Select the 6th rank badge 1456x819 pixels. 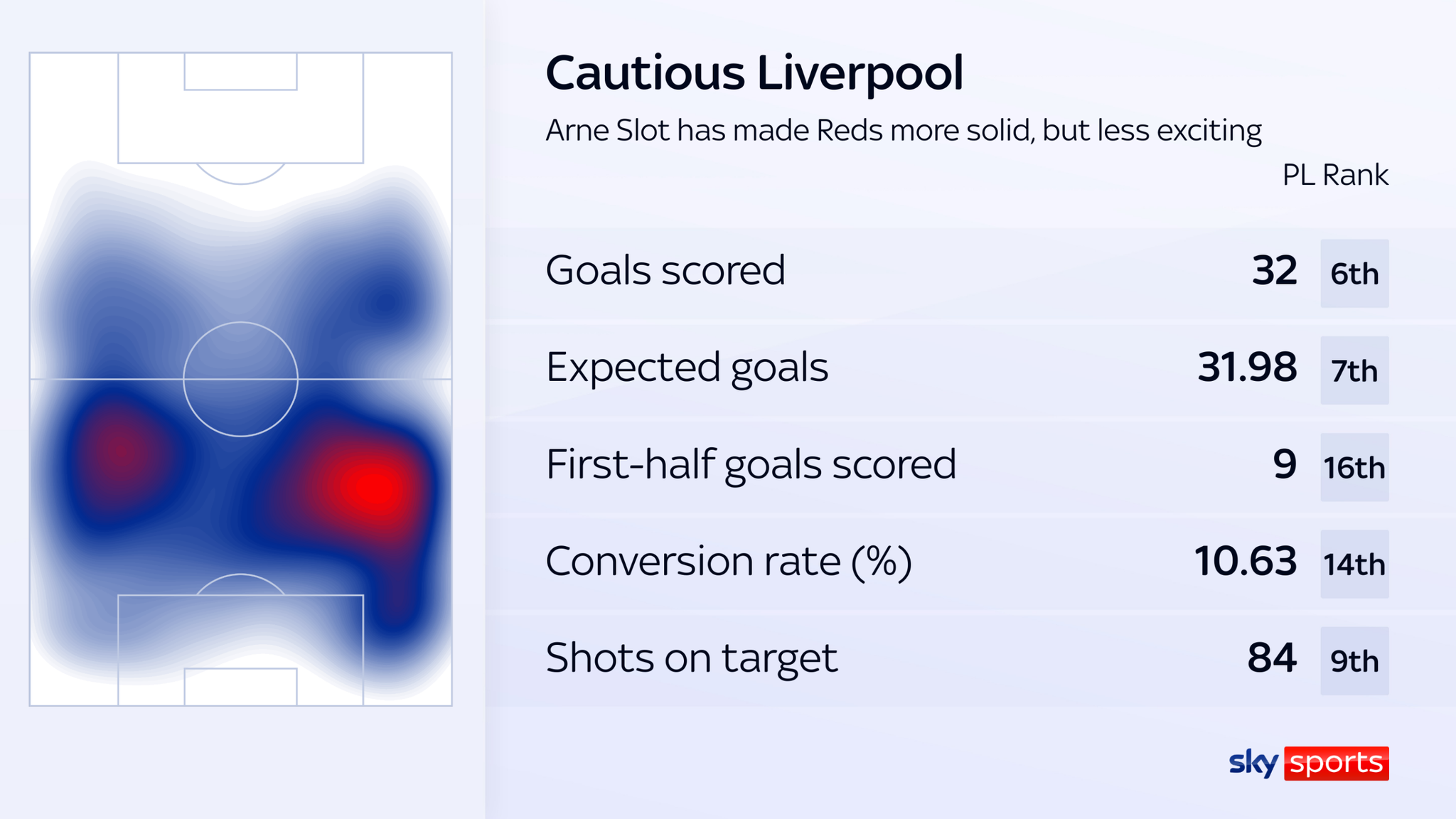(x=1354, y=274)
